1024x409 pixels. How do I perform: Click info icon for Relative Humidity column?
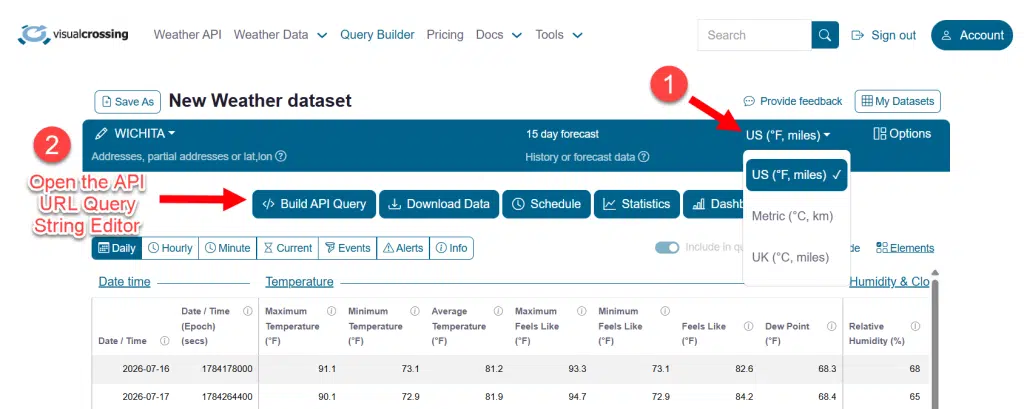click(915, 326)
